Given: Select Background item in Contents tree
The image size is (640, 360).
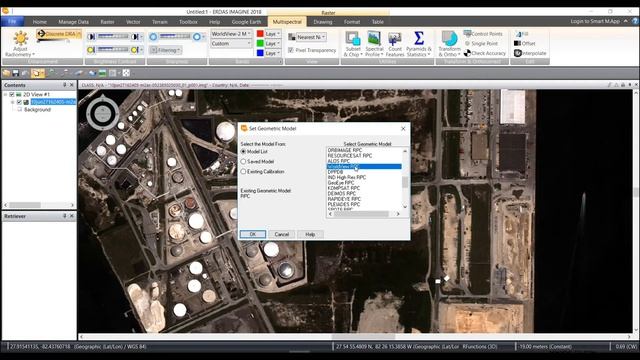Looking at the screenshot, I should coord(37,110).
